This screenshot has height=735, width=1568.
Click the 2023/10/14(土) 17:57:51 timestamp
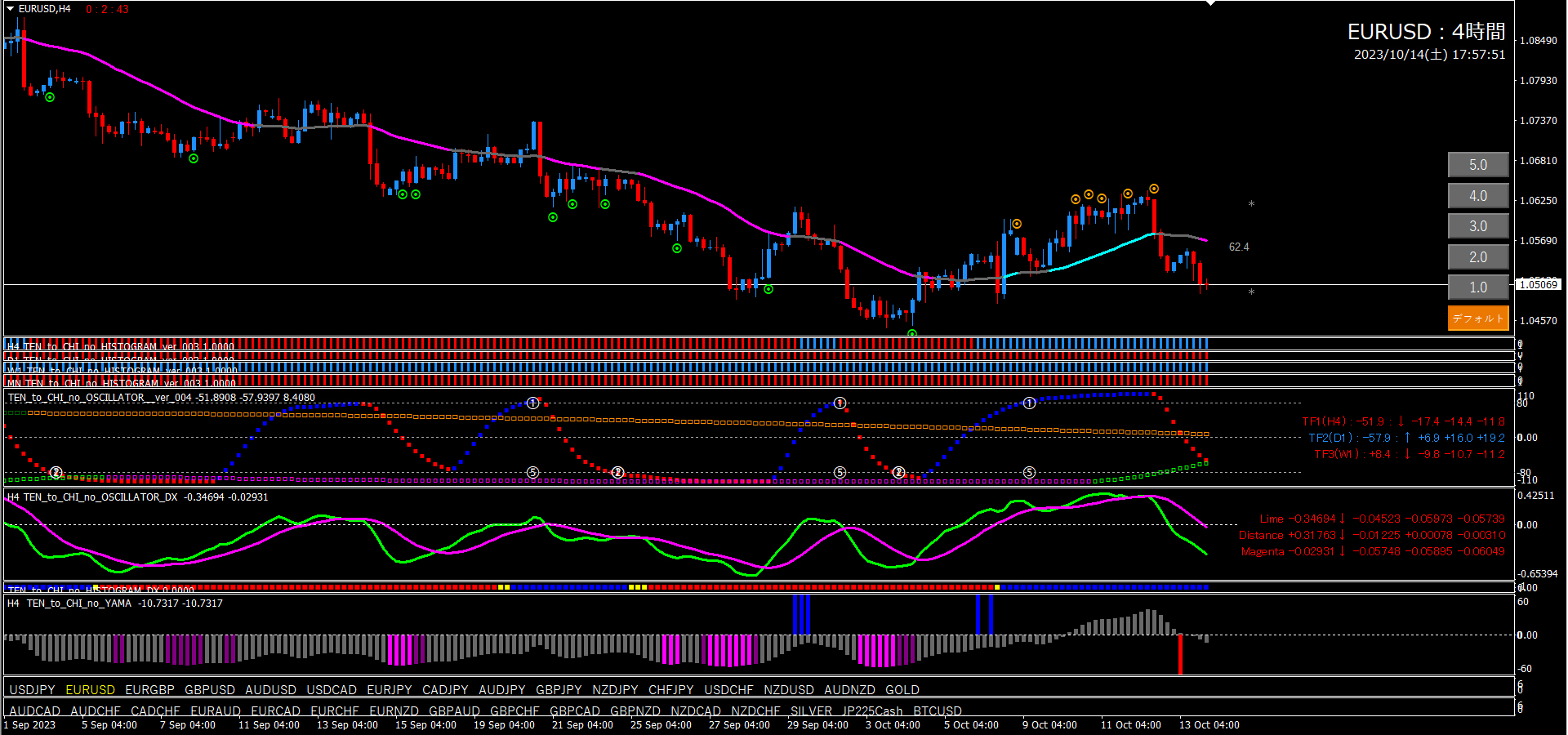point(1429,55)
